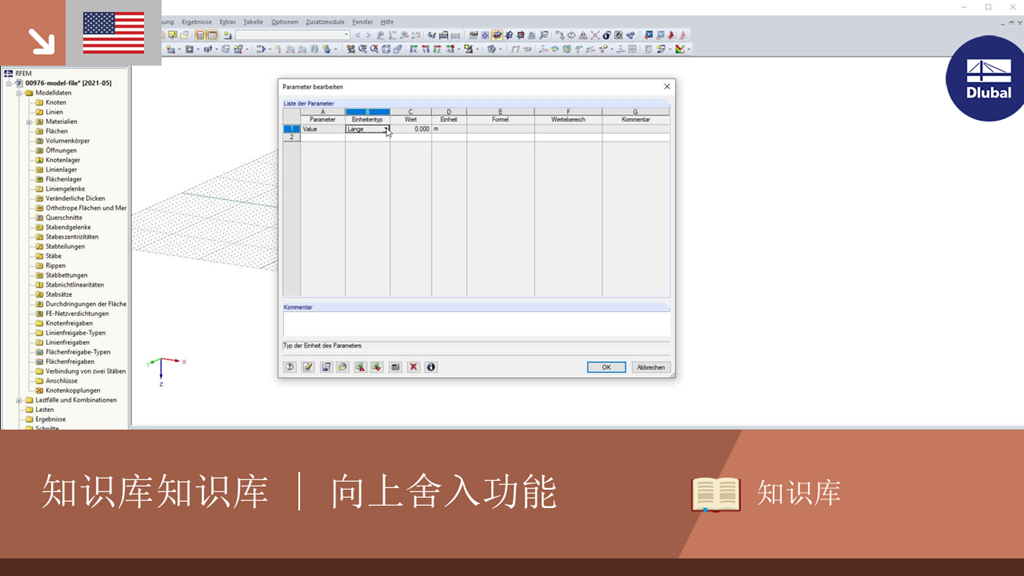Click the Kommentar text field
The image size is (1024, 576).
tap(477, 324)
